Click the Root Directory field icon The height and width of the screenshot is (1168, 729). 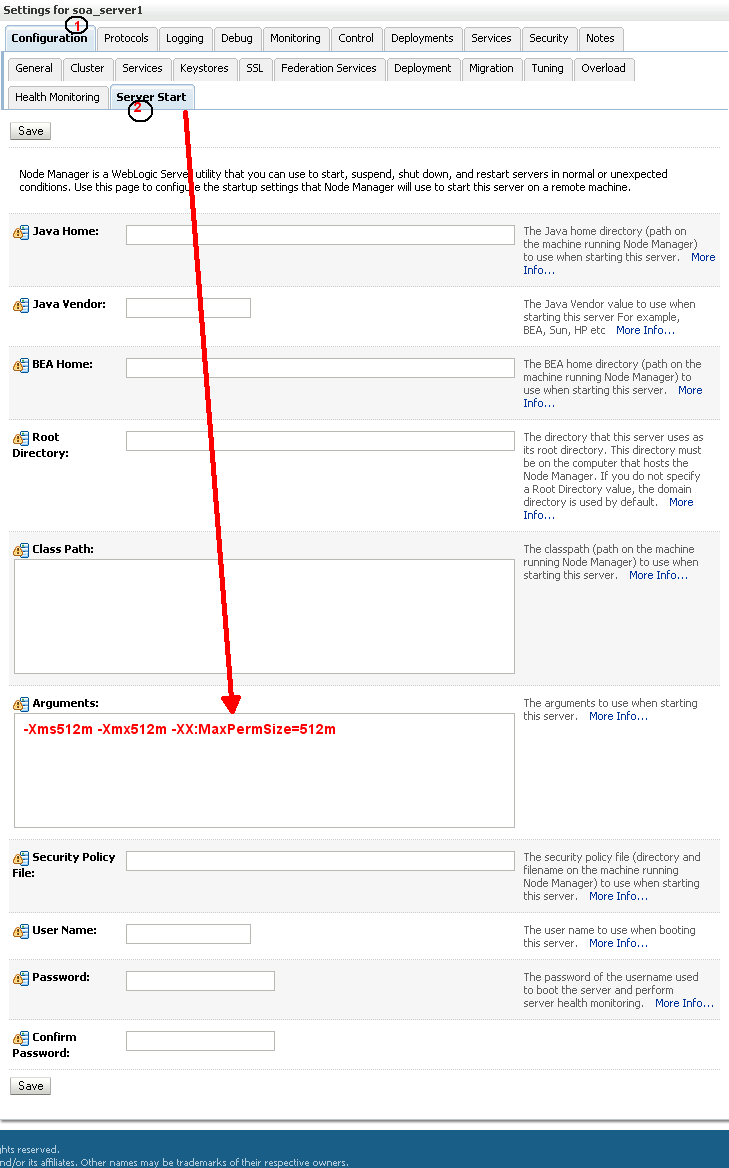[x=21, y=438]
